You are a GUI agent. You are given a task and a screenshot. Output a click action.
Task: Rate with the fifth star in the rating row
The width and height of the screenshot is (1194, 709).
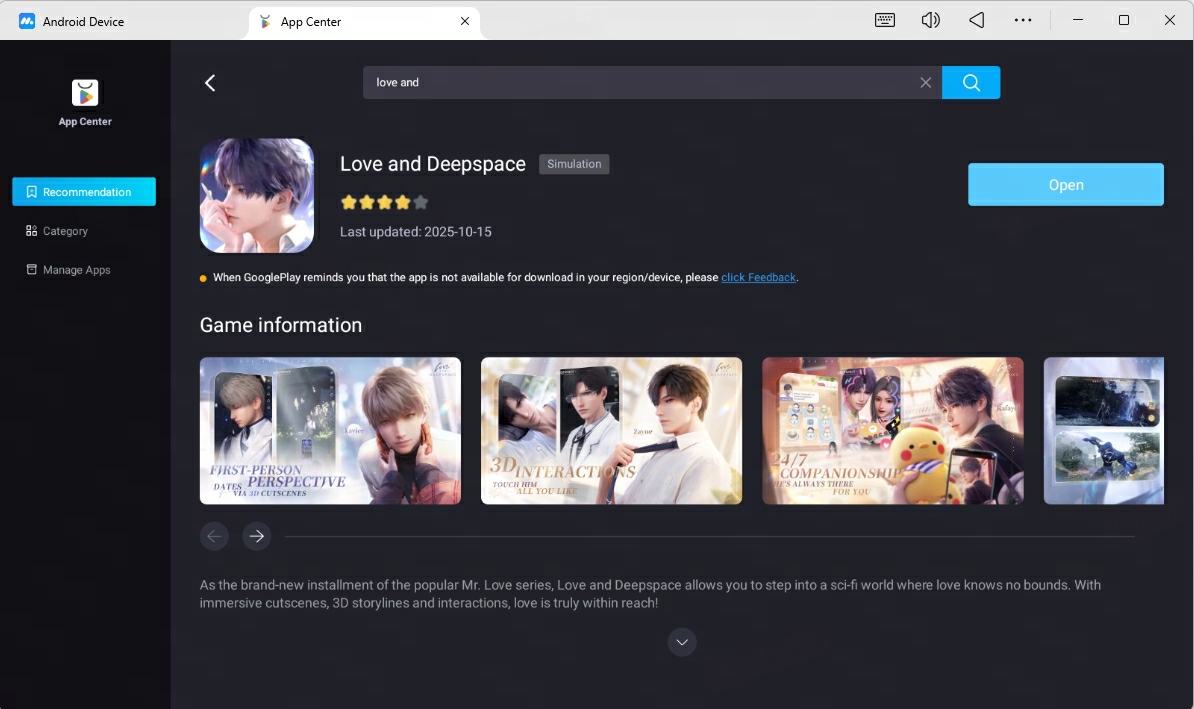(420, 202)
